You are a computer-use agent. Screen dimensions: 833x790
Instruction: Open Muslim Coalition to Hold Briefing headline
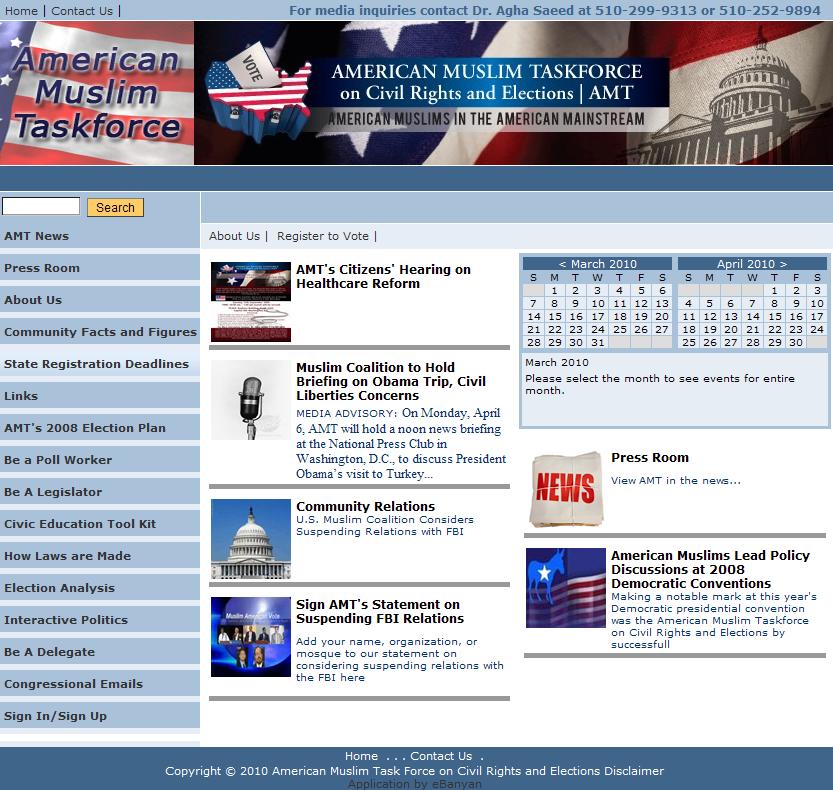point(391,381)
